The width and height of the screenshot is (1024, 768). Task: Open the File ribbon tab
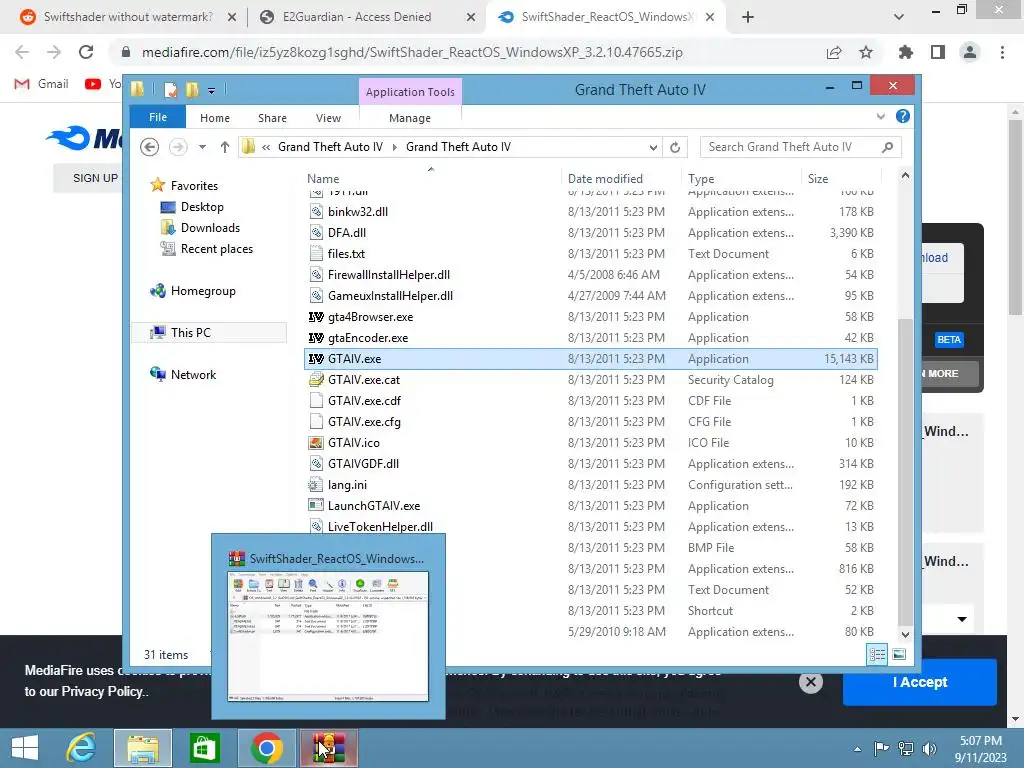pos(158,117)
